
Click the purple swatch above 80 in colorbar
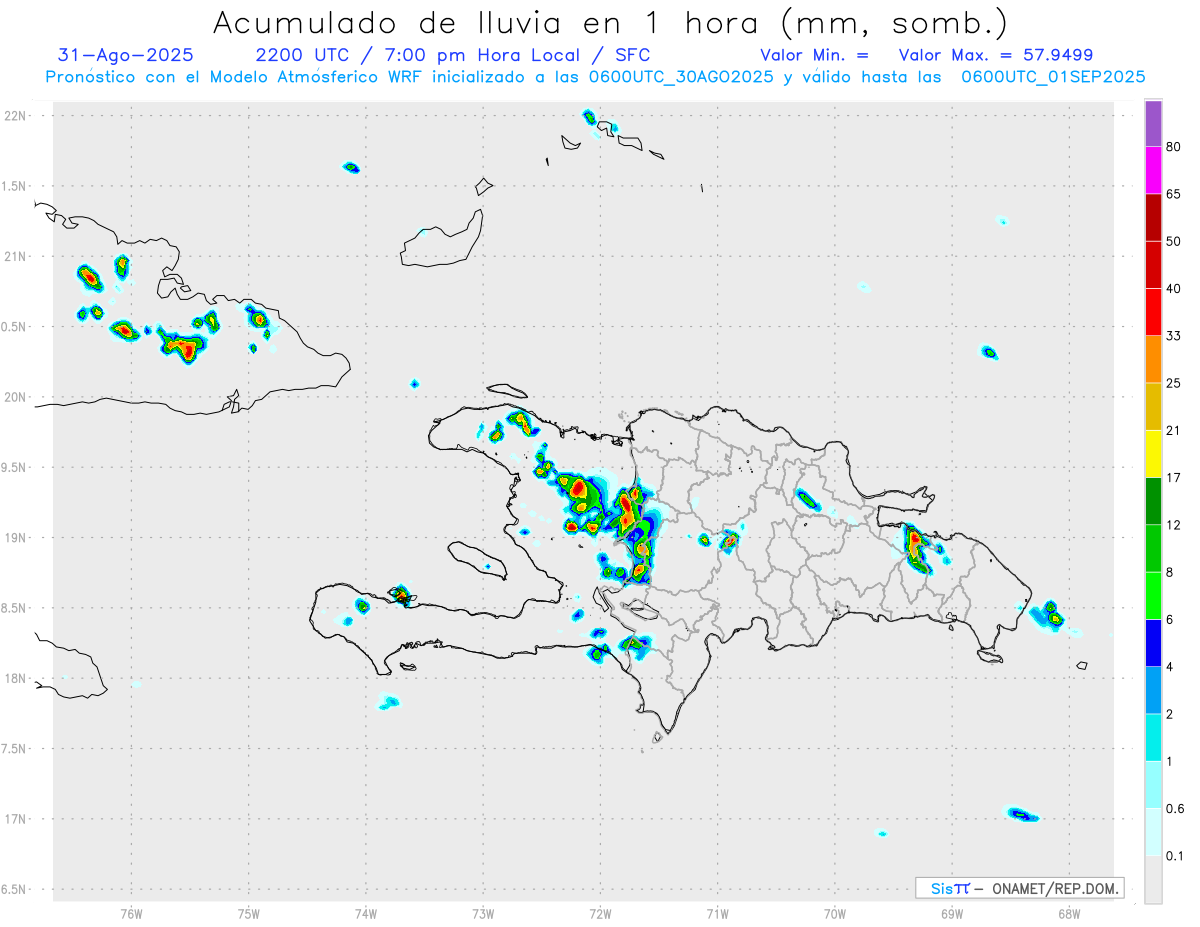(x=1153, y=124)
